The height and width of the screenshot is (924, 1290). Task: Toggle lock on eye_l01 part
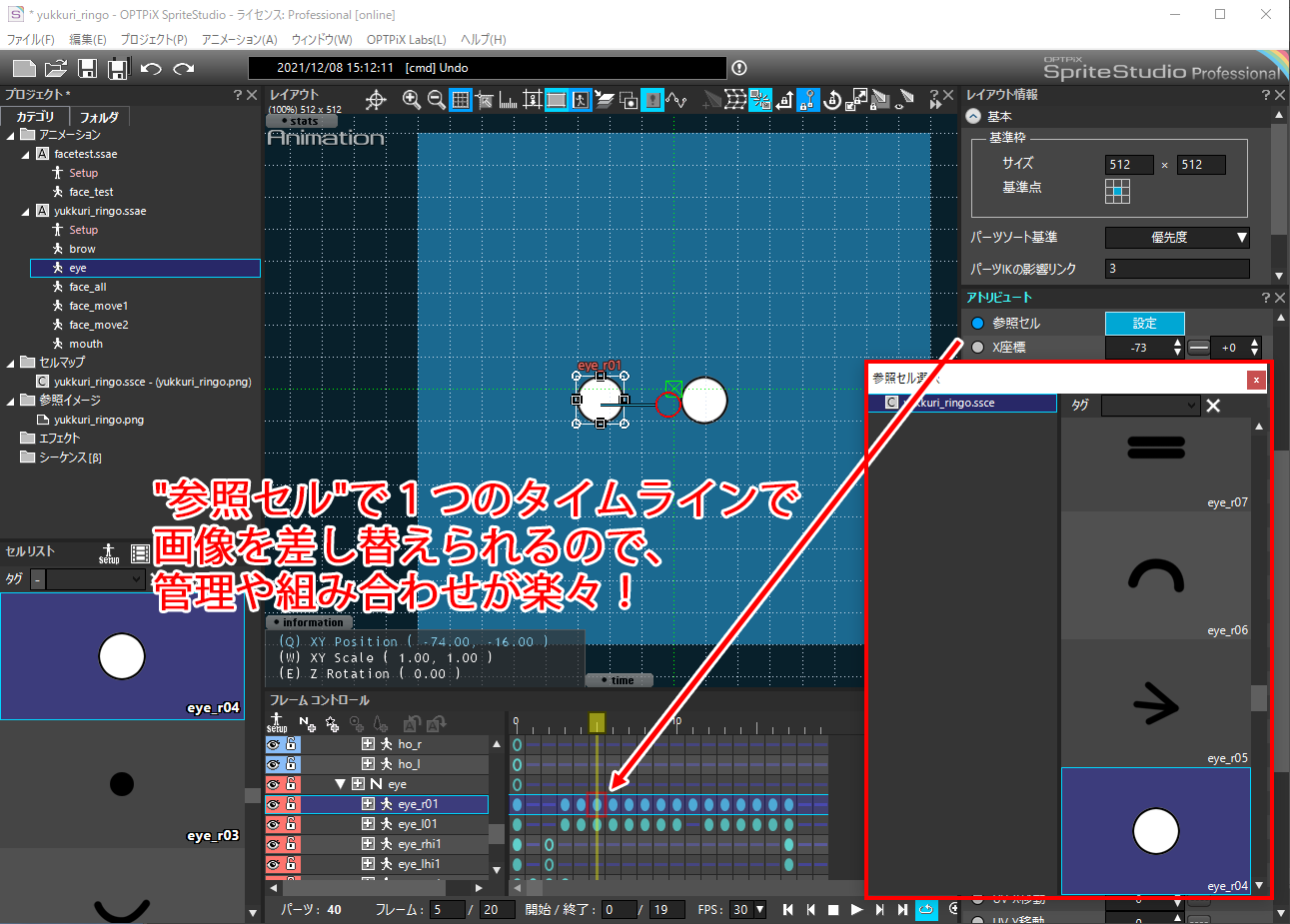(x=291, y=824)
